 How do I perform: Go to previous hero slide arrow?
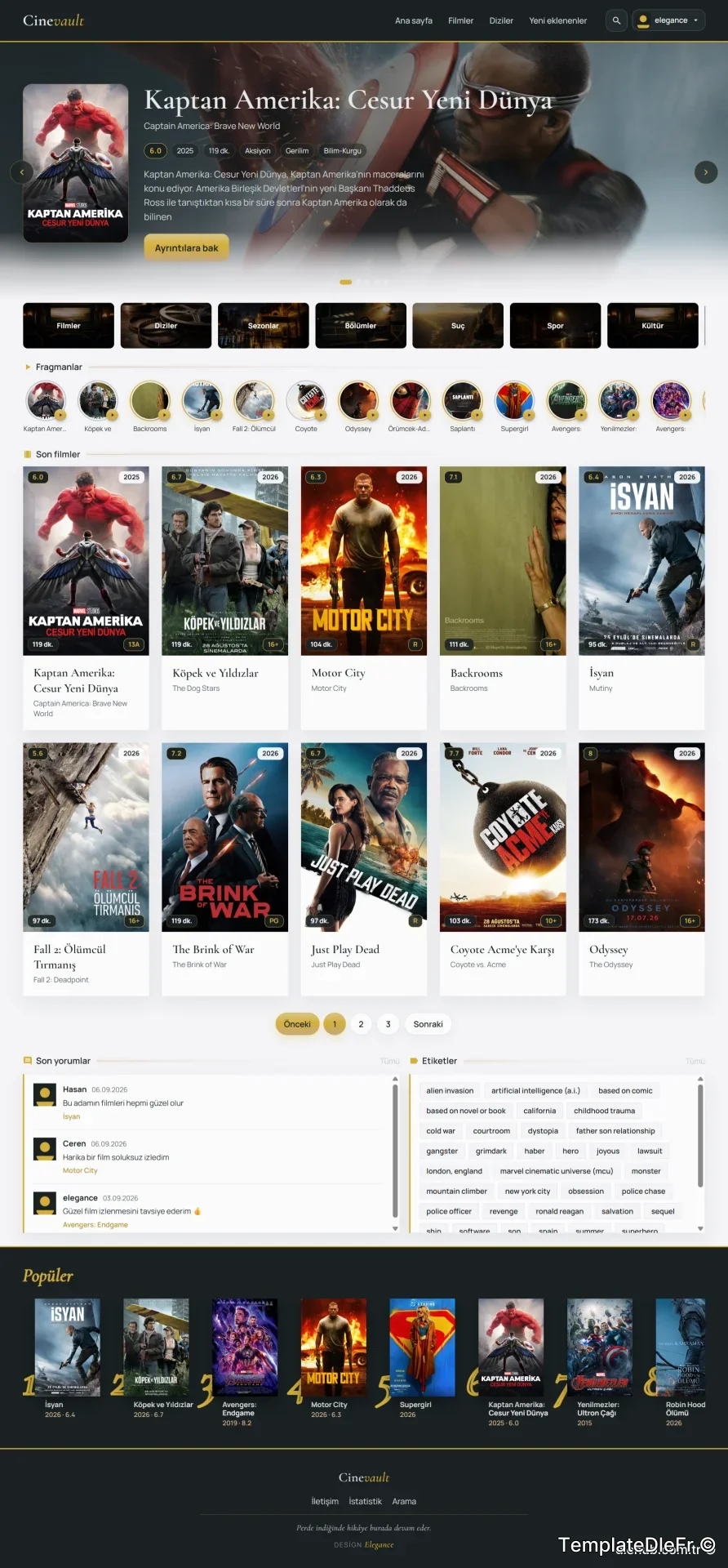pyautogui.click(x=21, y=171)
